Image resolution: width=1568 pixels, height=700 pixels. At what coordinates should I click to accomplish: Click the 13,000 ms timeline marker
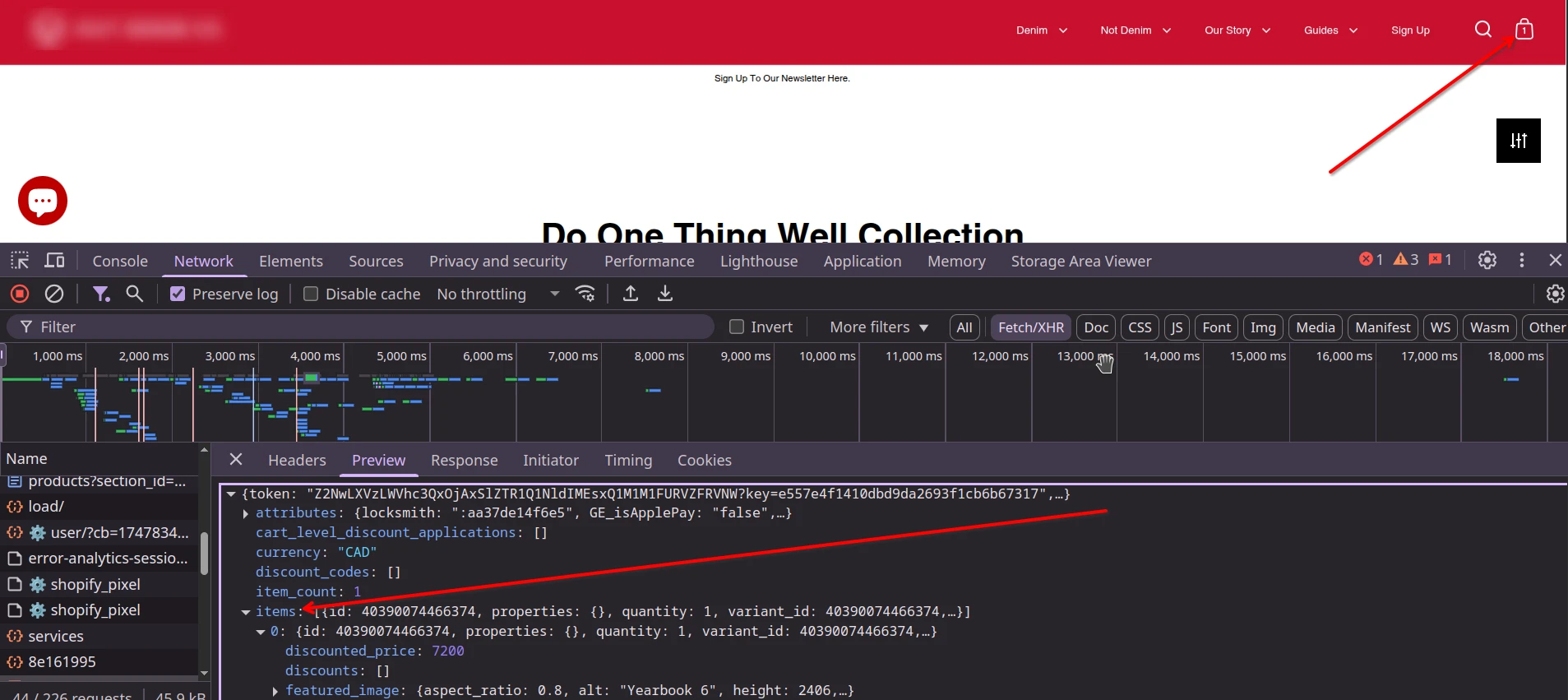[x=1085, y=356]
